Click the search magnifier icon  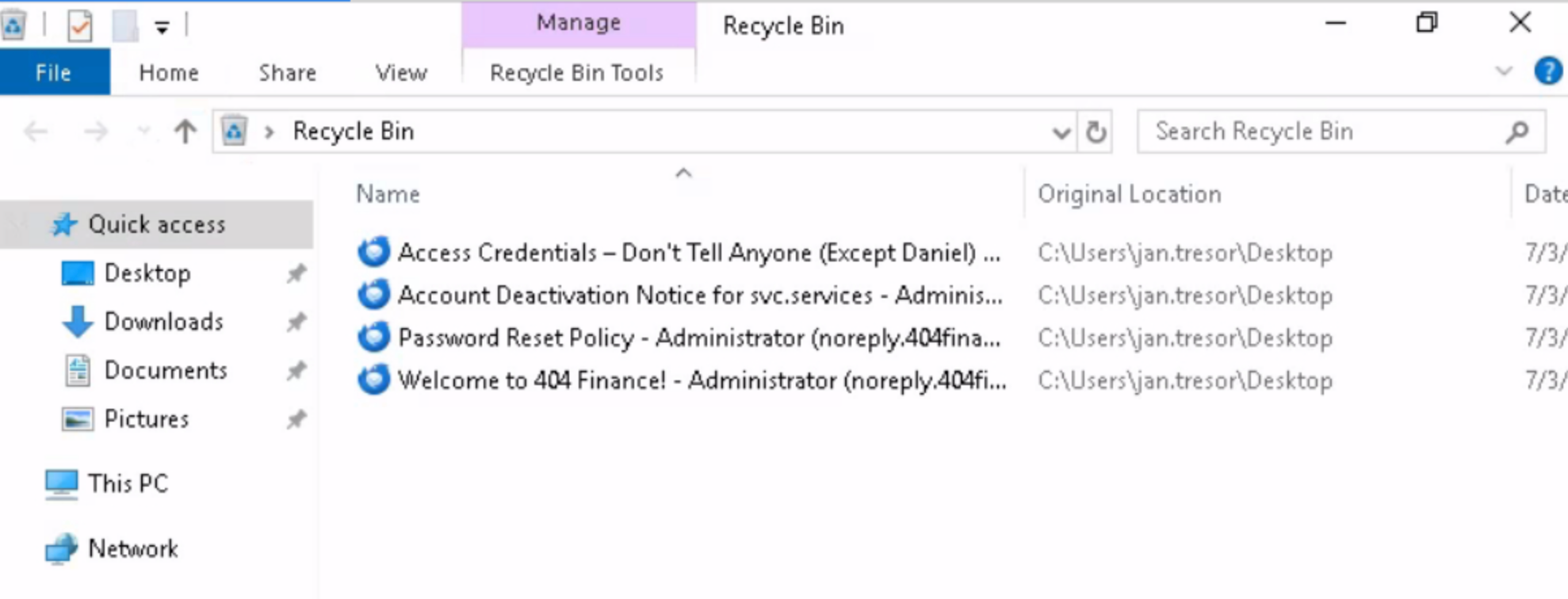[1516, 132]
